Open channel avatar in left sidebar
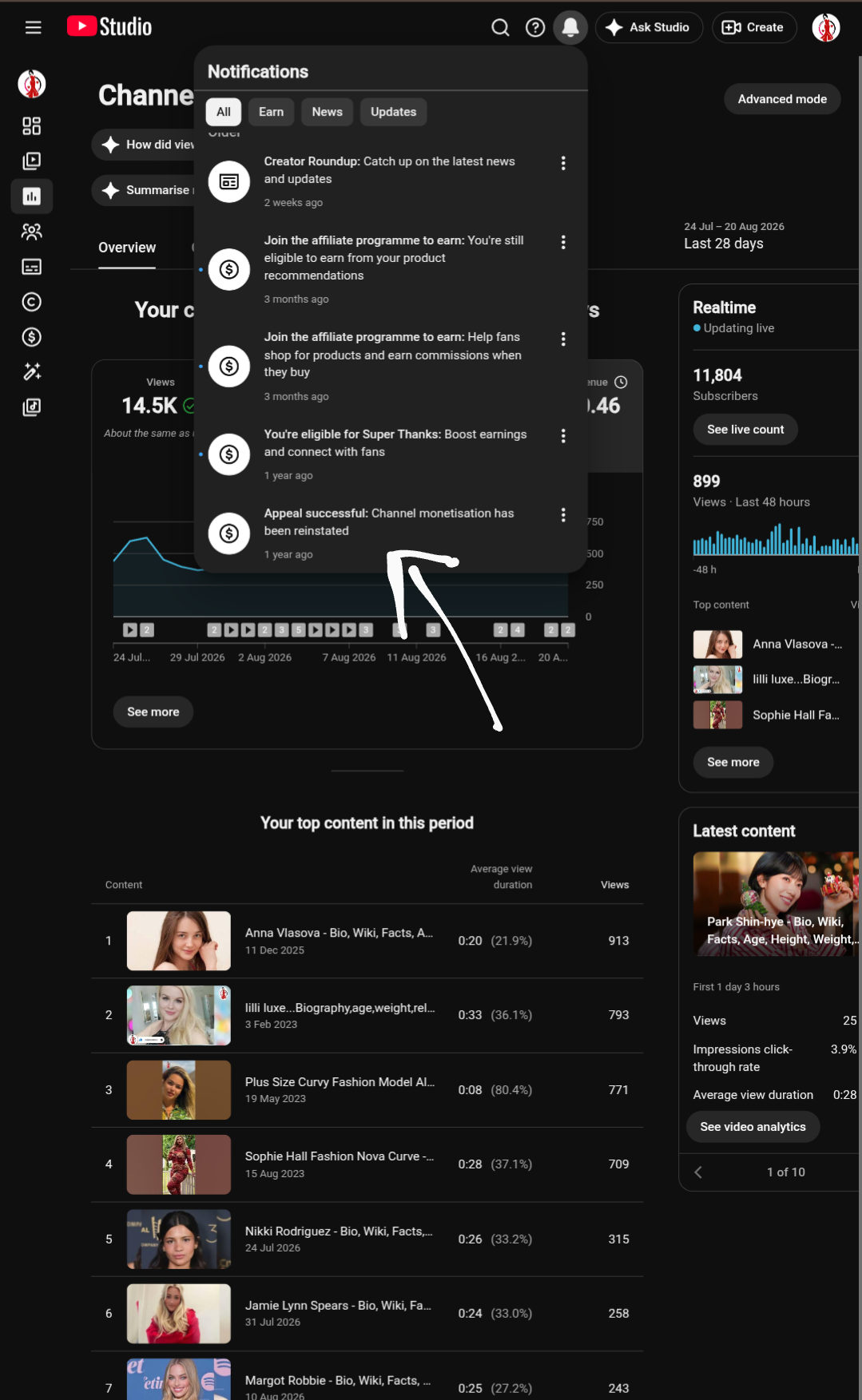This screenshot has height=1400, width=862. pos(32,84)
